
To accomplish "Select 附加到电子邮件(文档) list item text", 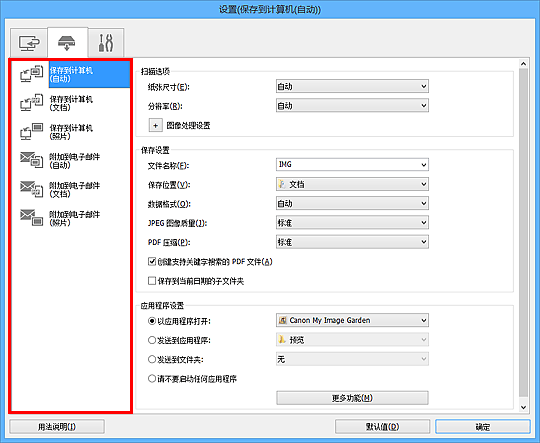I will (75, 189).
